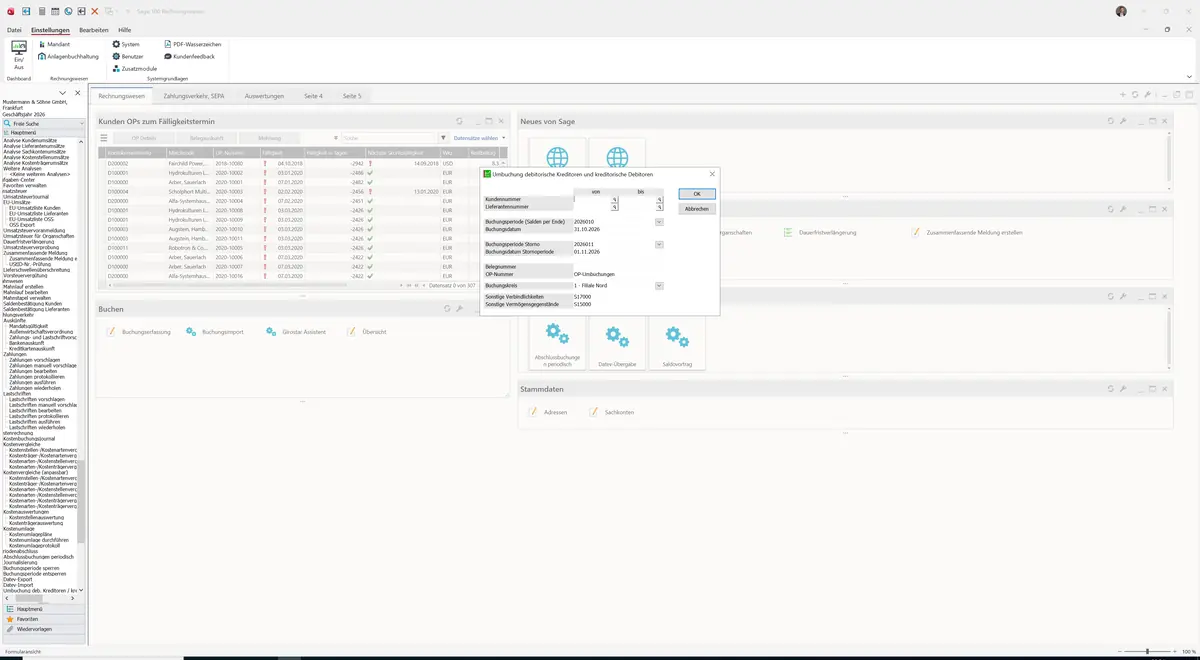Open Wiedervorlagen section in sidebar
Image resolution: width=1200 pixels, height=660 pixels.
(42, 629)
